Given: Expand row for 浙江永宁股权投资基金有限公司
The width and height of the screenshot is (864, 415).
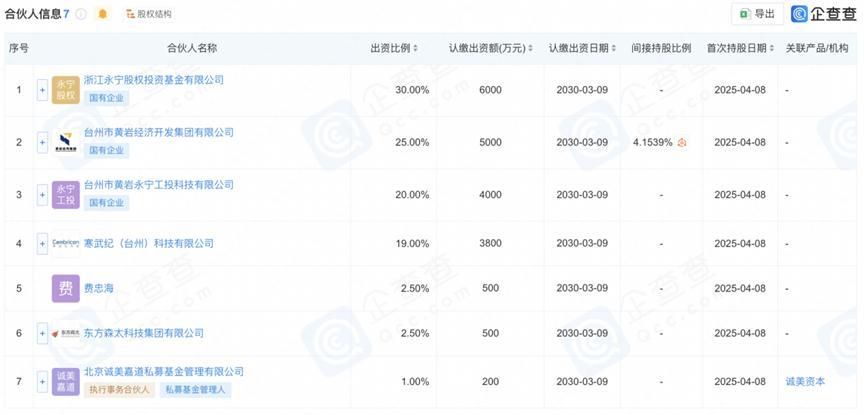Looking at the screenshot, I should [x=42, y=90].
